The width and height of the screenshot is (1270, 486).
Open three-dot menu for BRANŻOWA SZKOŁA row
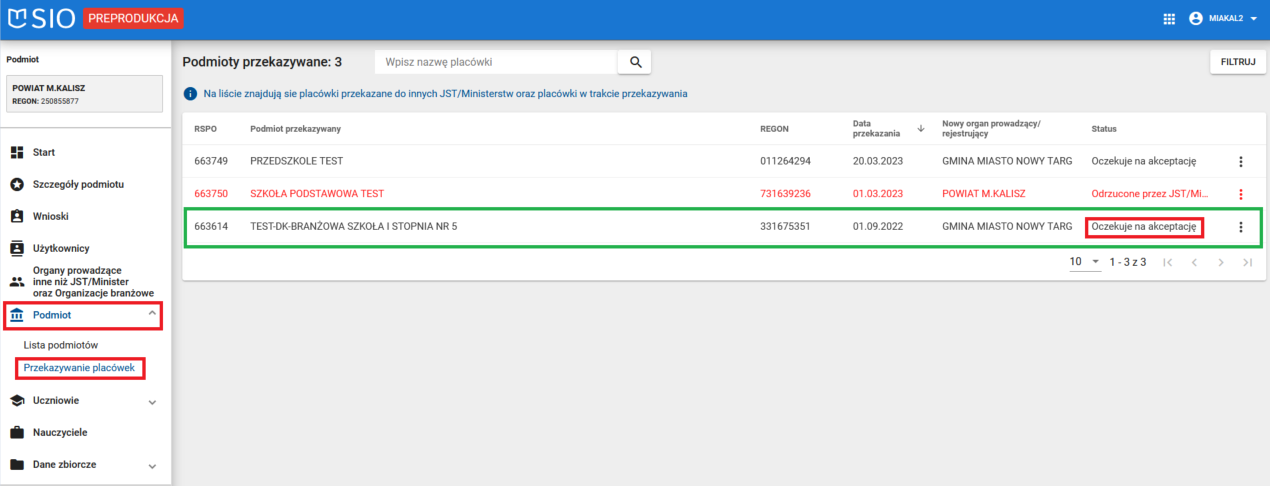point(1241,227)
